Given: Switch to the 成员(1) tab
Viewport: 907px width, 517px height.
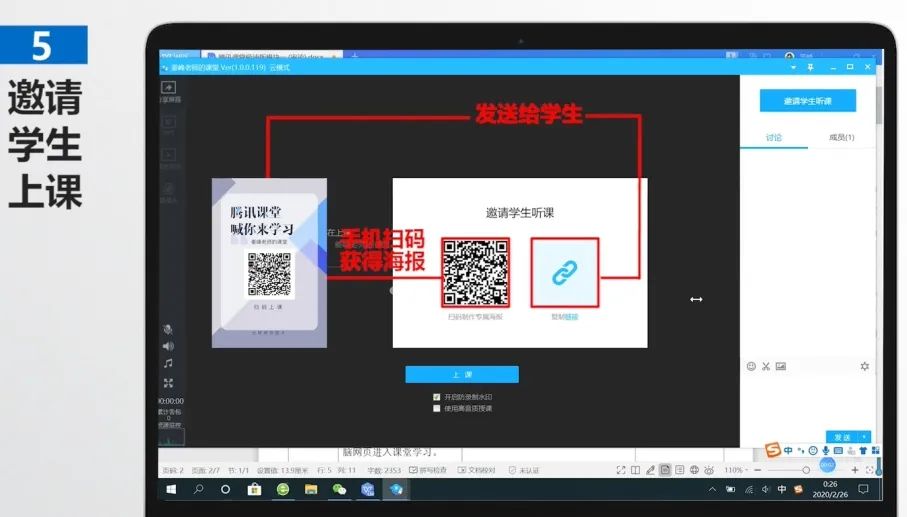Looking at the screenshot, I should tap(841, 138).
